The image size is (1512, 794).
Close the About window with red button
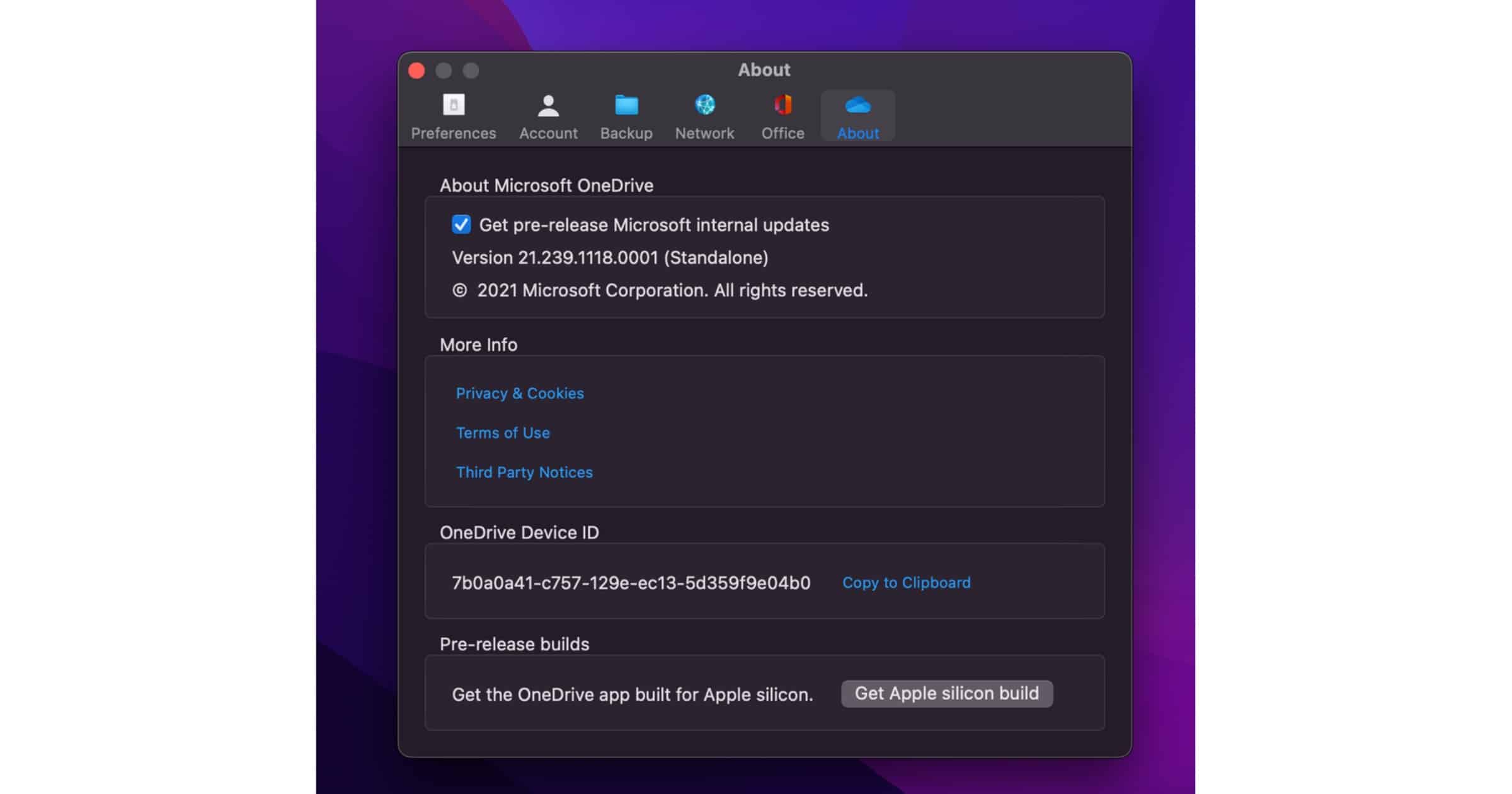[x=416, y=71]
